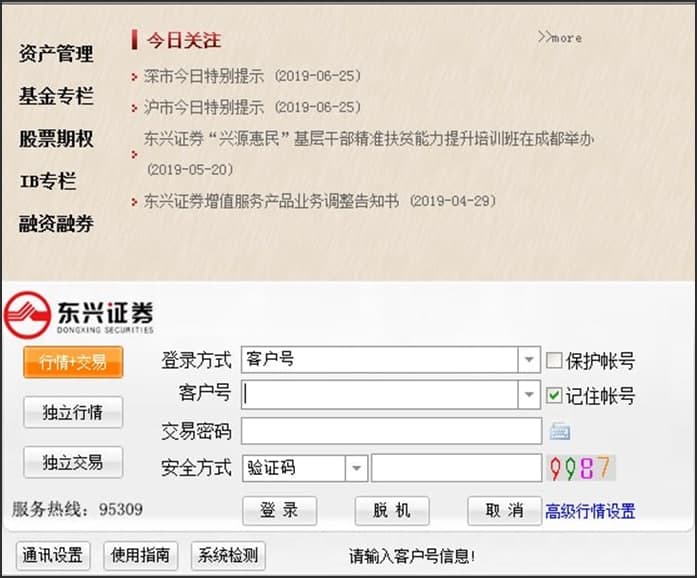Click the 脱机 offline button

pyautogui.click(x=392, y=510)
